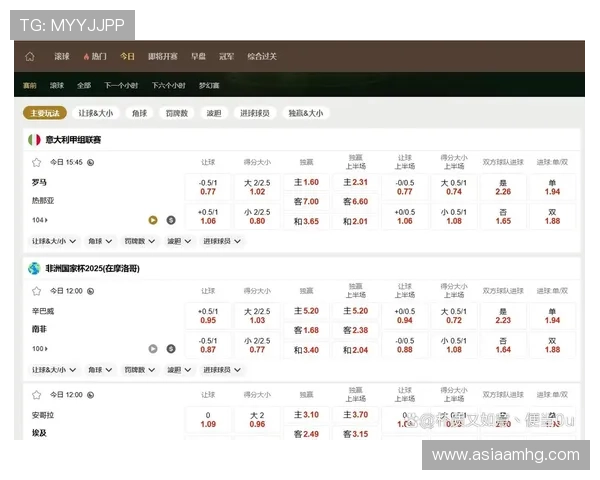Screen dimensions: 600x480
Task: Open the 综合过关 tab
Action: point(262,57)
